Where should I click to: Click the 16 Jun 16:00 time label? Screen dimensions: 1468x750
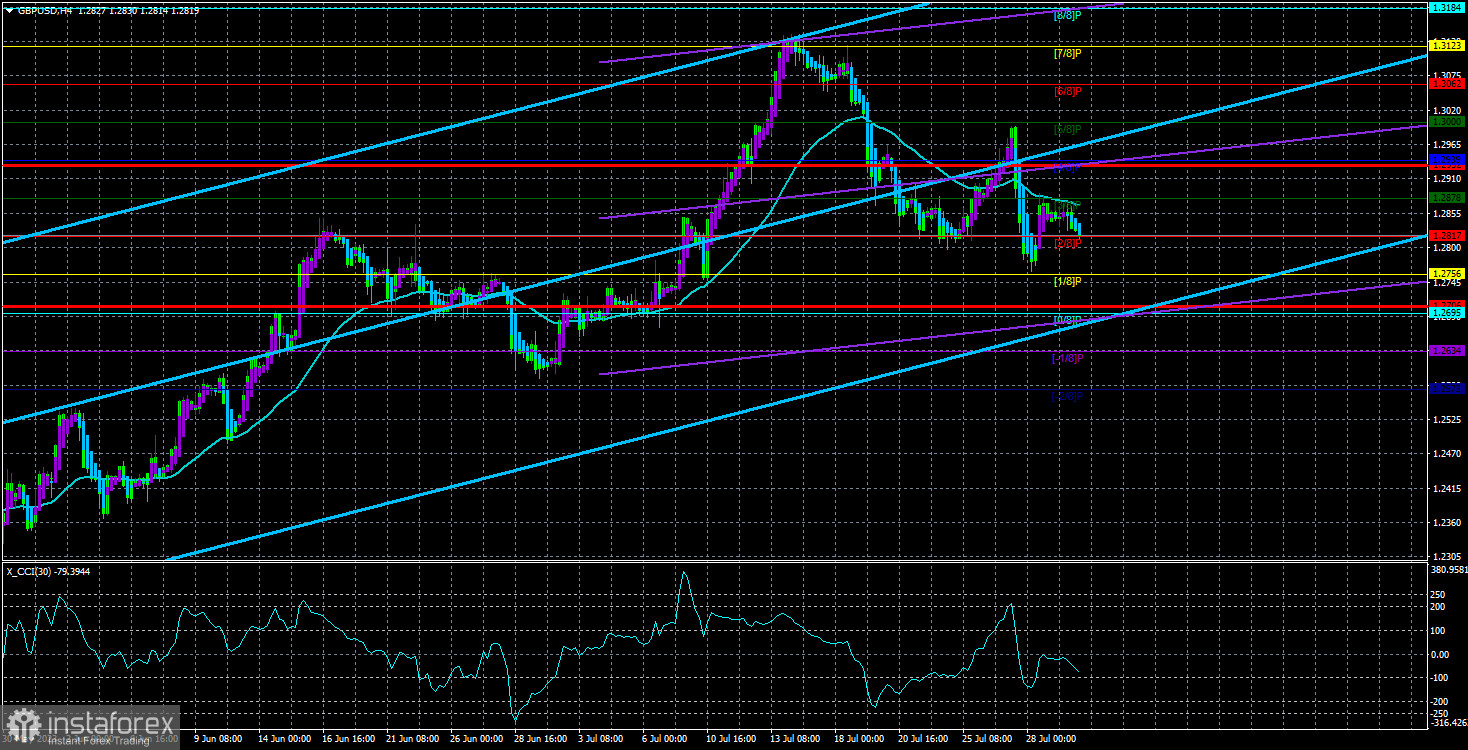tap(349, 739)
